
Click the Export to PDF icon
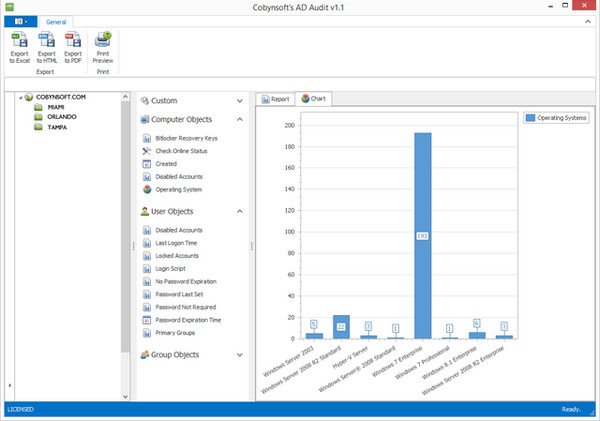tap(73, 40)
